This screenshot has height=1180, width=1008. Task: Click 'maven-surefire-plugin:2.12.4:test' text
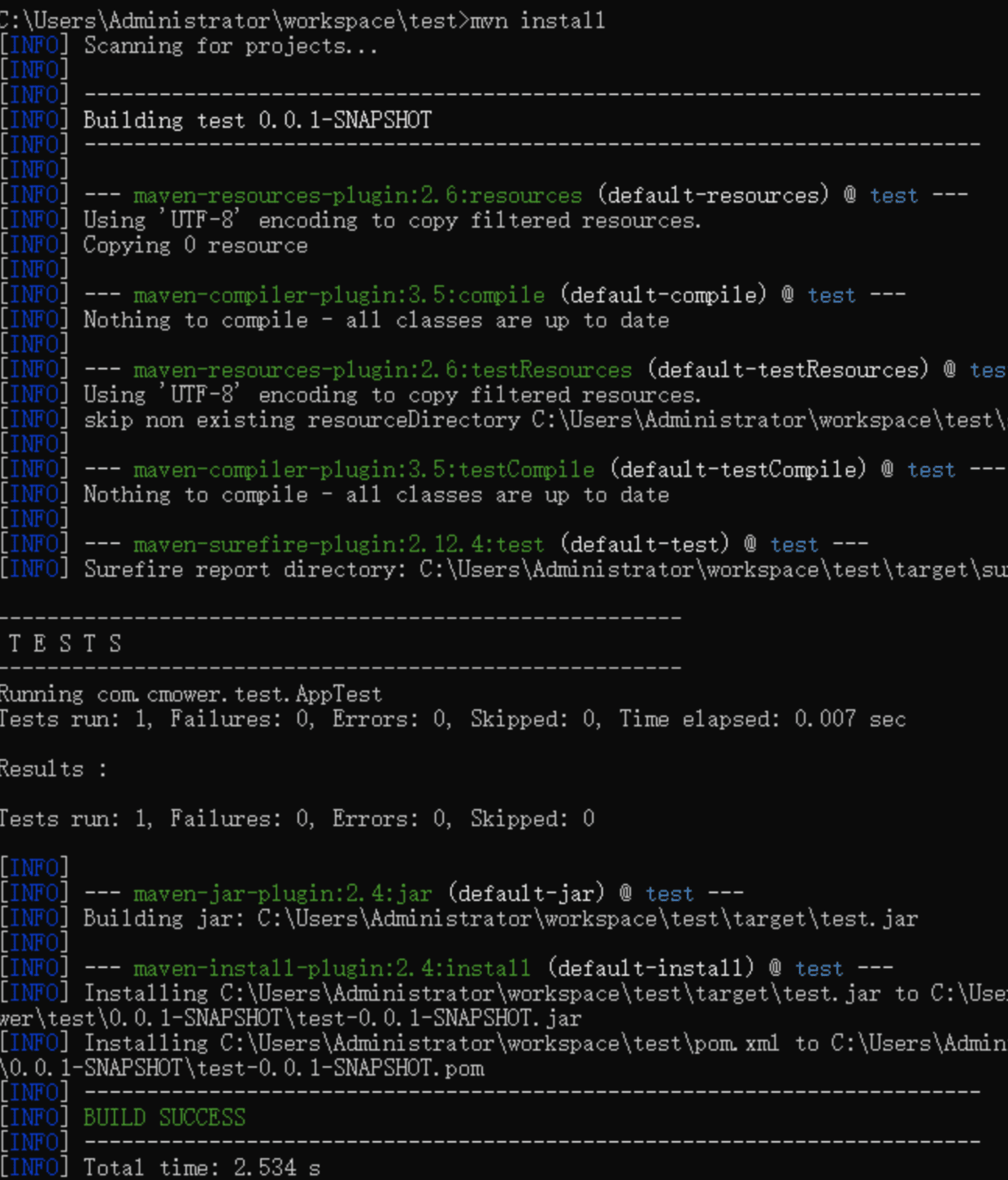point(338,544)
